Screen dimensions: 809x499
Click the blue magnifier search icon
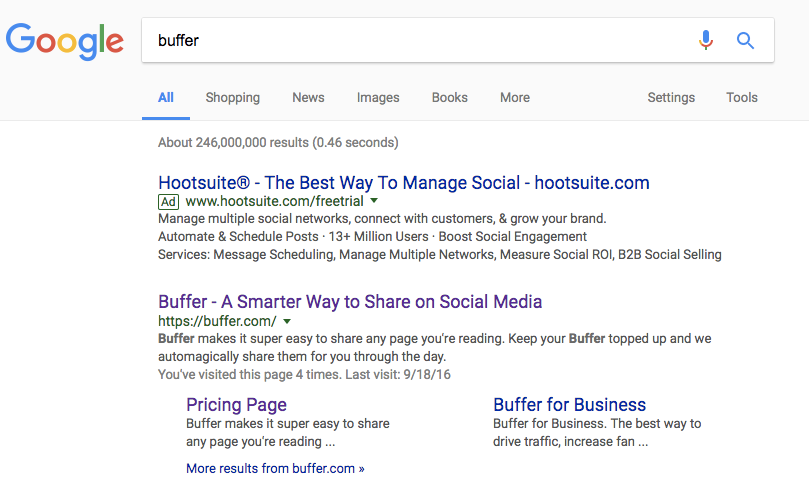[x=745, y=40]
